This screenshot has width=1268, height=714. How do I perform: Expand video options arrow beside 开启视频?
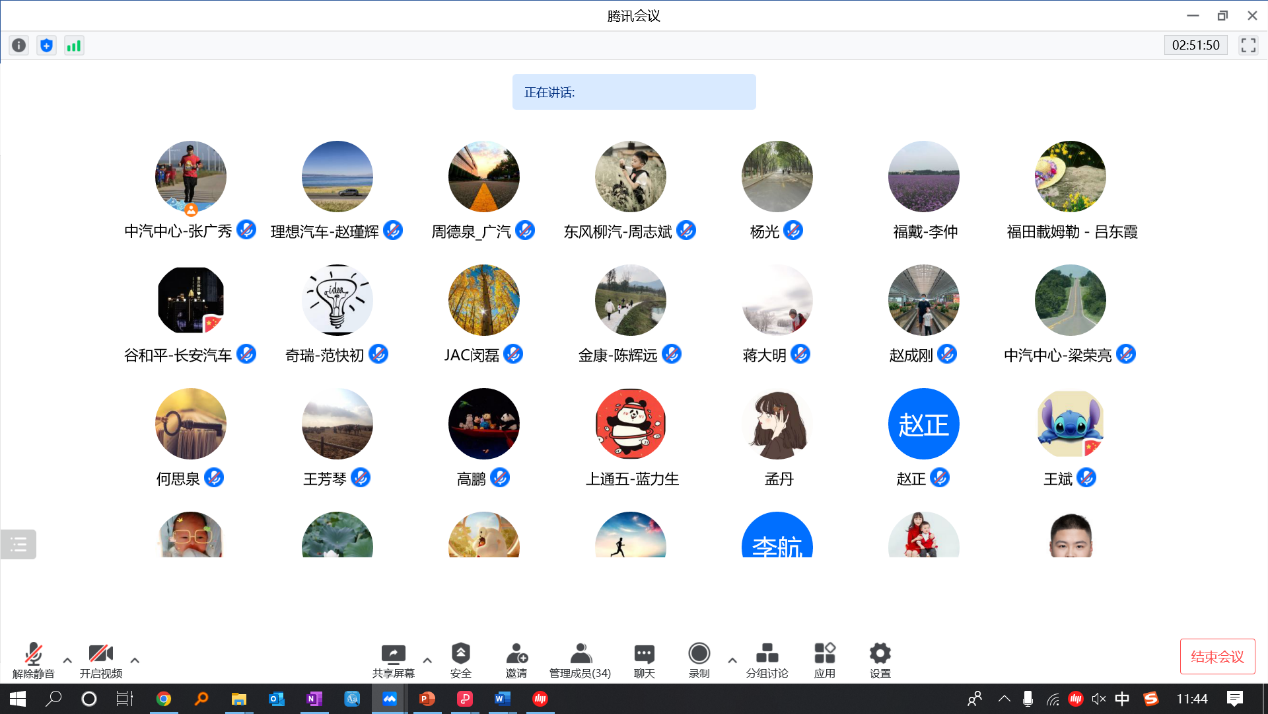point(135,660)
